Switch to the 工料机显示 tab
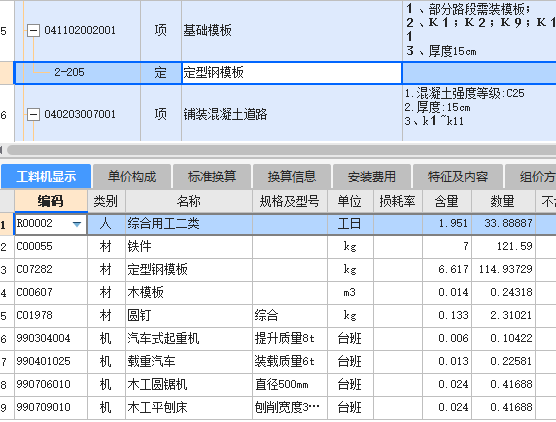Screen dimensions: 556x422 click(46, 176)
